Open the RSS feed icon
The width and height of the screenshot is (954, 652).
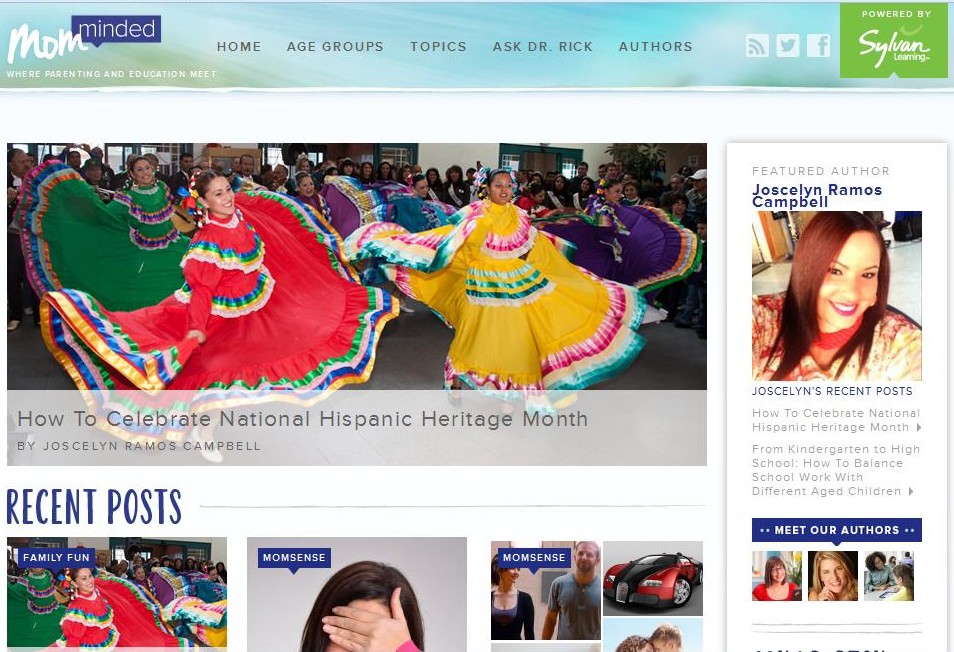[x=757, y=46]
